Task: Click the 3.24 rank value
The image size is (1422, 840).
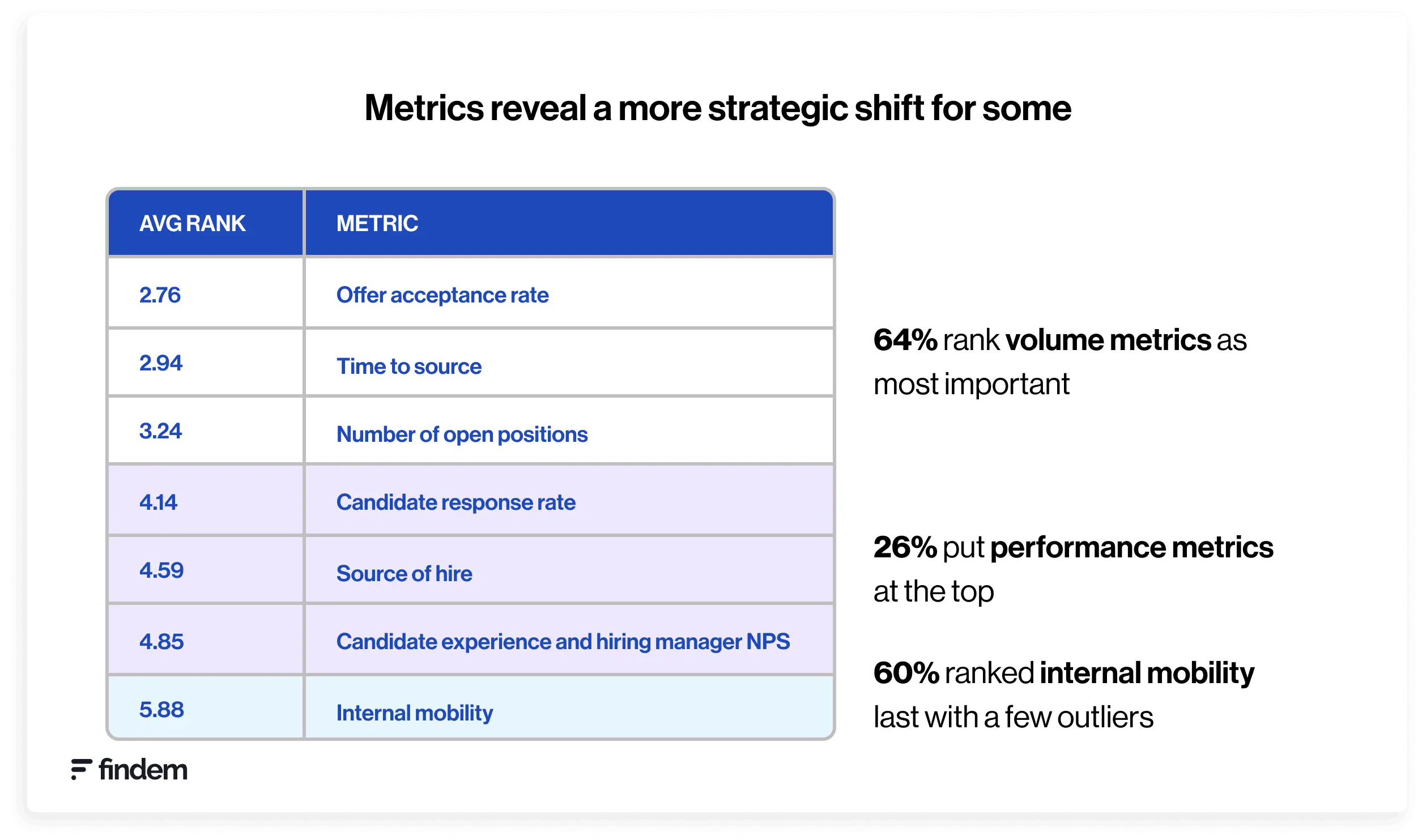Action: coord(160,431)
